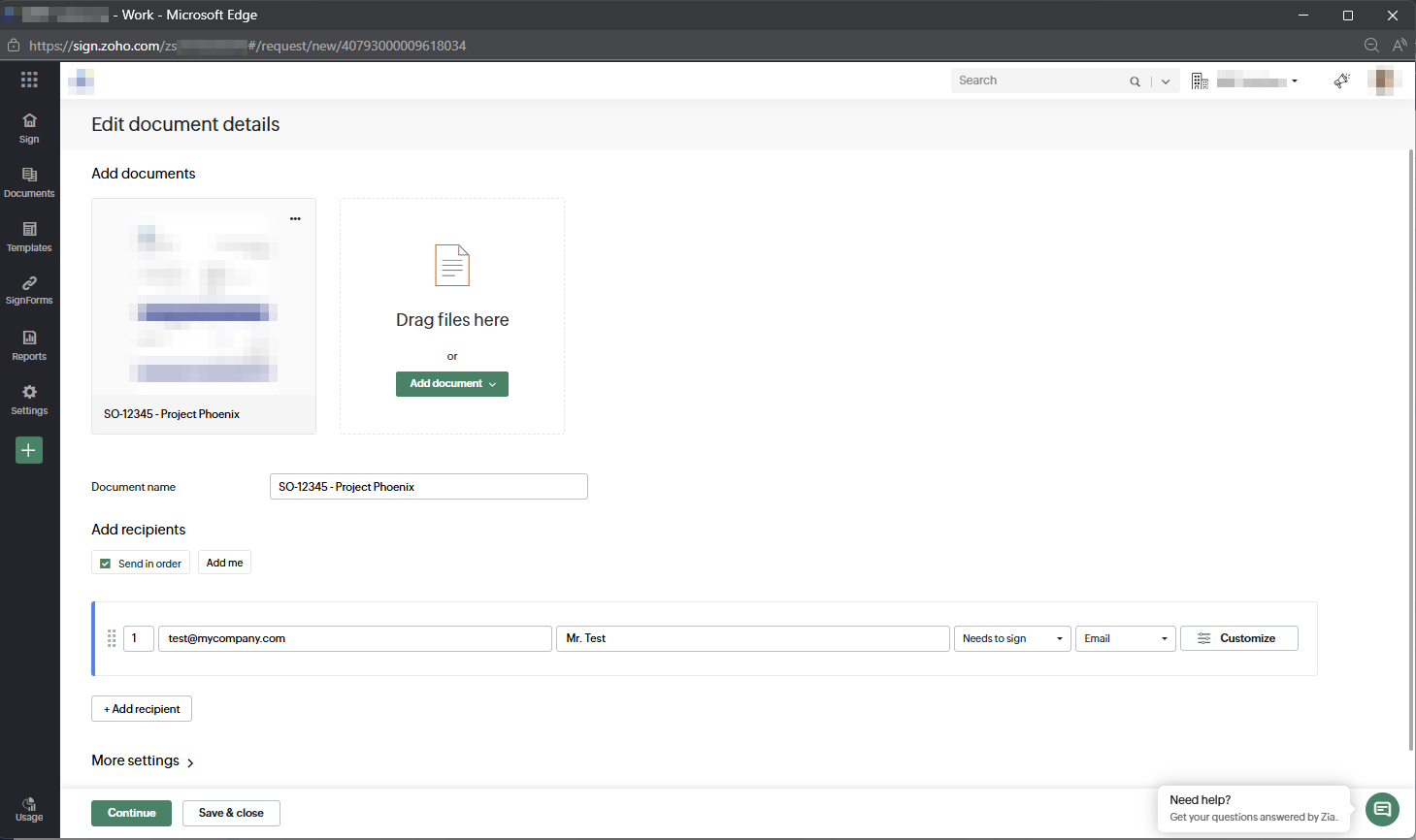Click the Zoho Sign logo

click(x=82, y=81)
